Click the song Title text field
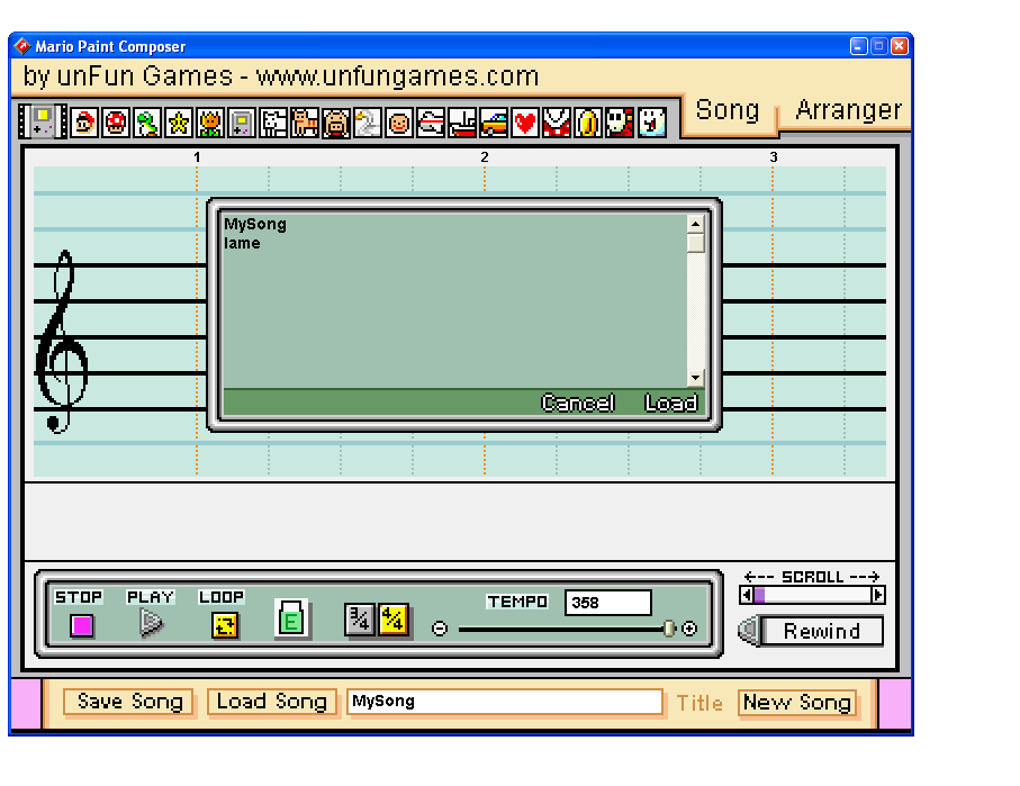Screen dimensions: 1020x786 pos(505,701)
